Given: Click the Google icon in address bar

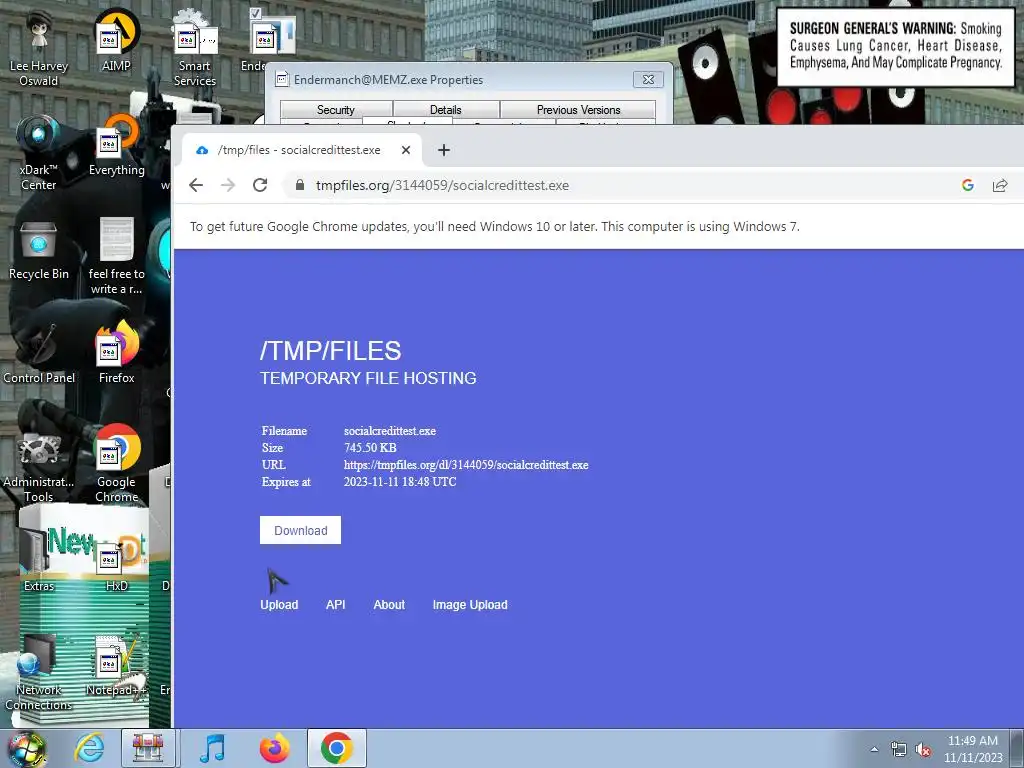Looking at the screenshot, I should [x=968, y=185].
